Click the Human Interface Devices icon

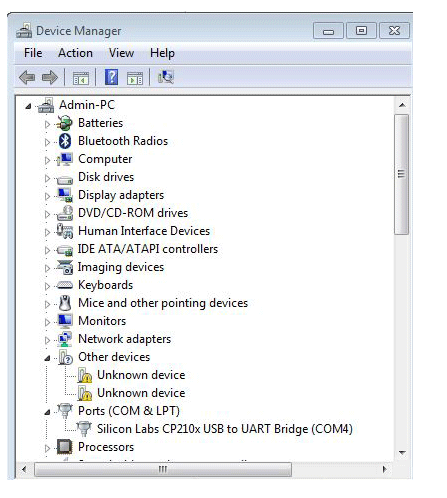pos(65,231)
